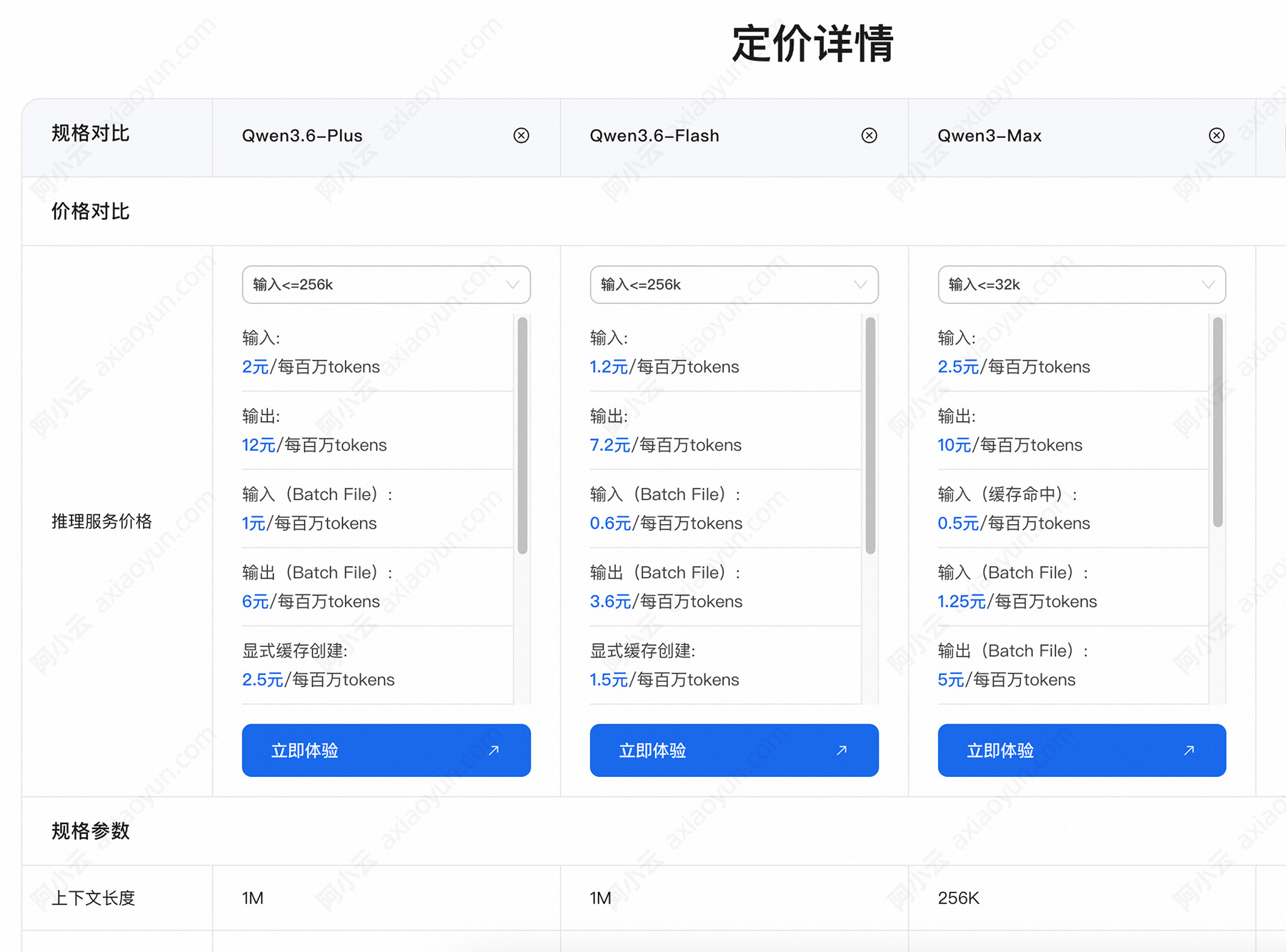This screenshot has width=1286, height=952.
Task: Click Qwen3.6-Plus output price 12元
Action: (259, 446)
